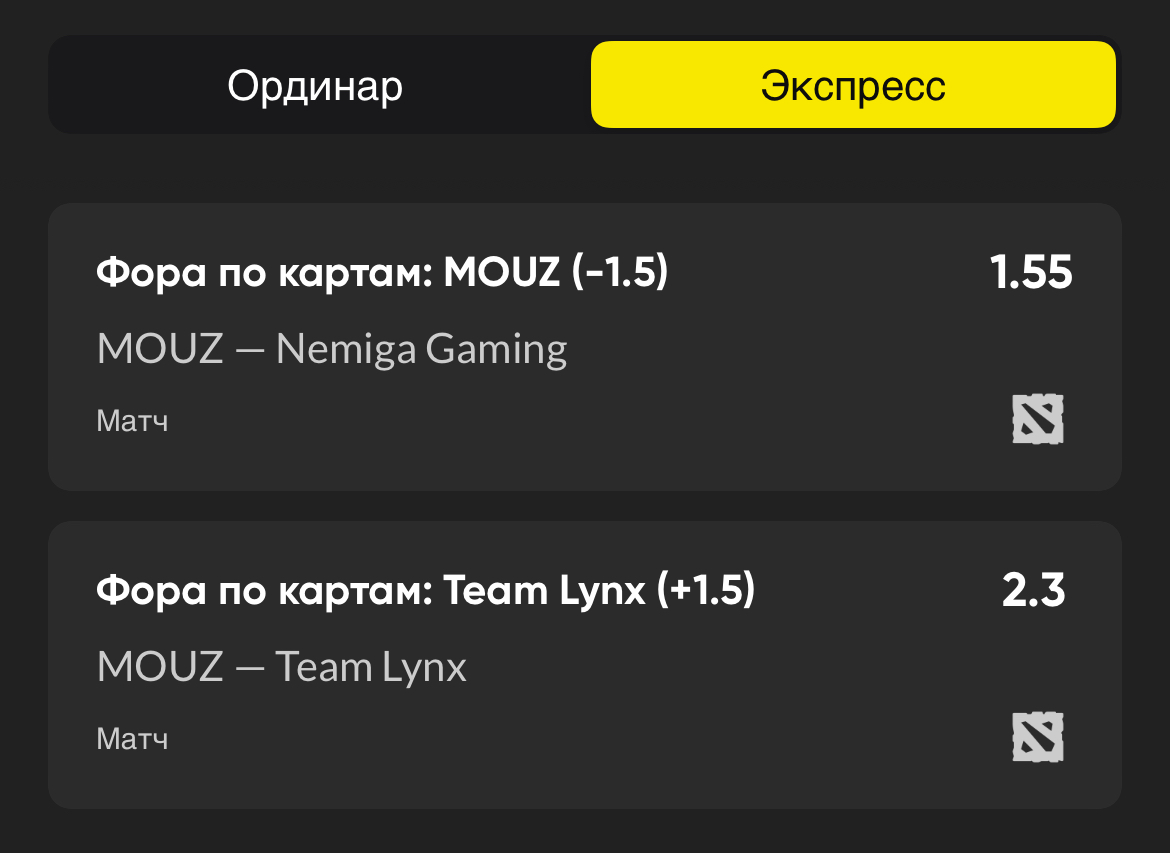Tap the 1.55 odds value
The image size is (1170, 853).
(1030, 272)
